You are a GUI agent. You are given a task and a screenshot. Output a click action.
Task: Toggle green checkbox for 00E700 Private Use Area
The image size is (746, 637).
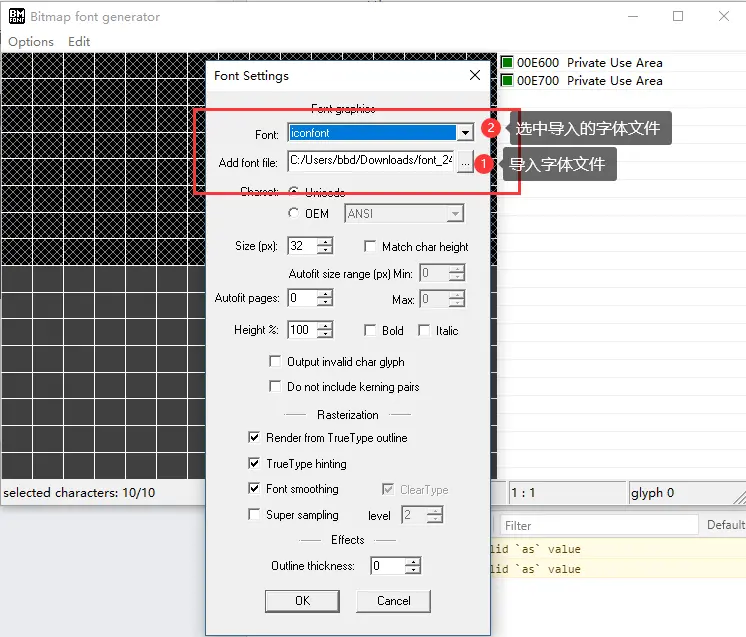coord(507,80)
